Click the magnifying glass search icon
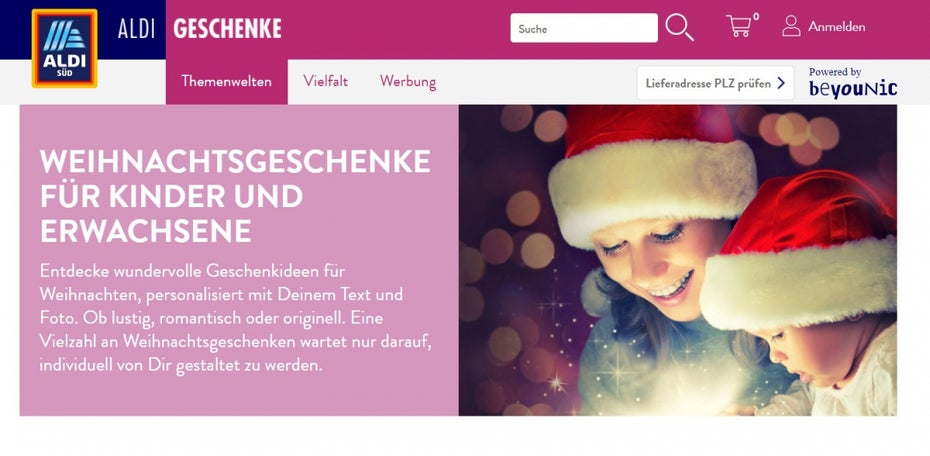The image size is (930, 456). coord(679,27)
